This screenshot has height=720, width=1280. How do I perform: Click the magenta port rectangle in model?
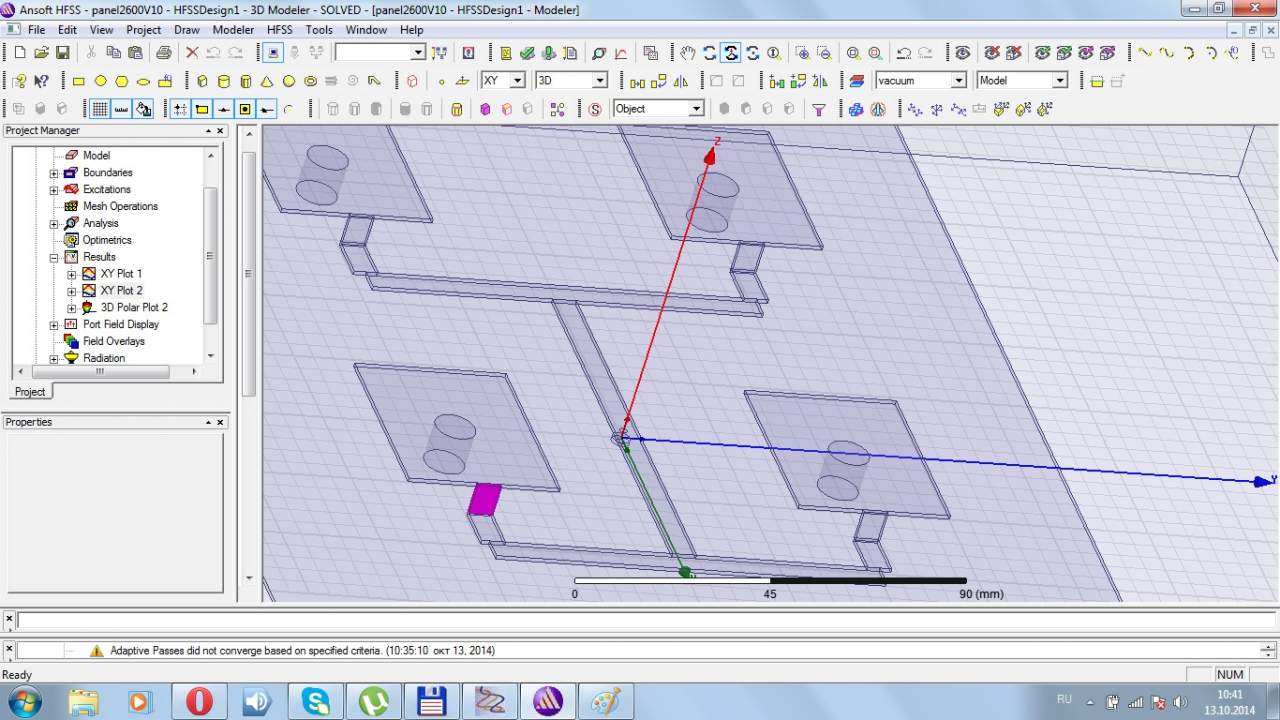485,498
